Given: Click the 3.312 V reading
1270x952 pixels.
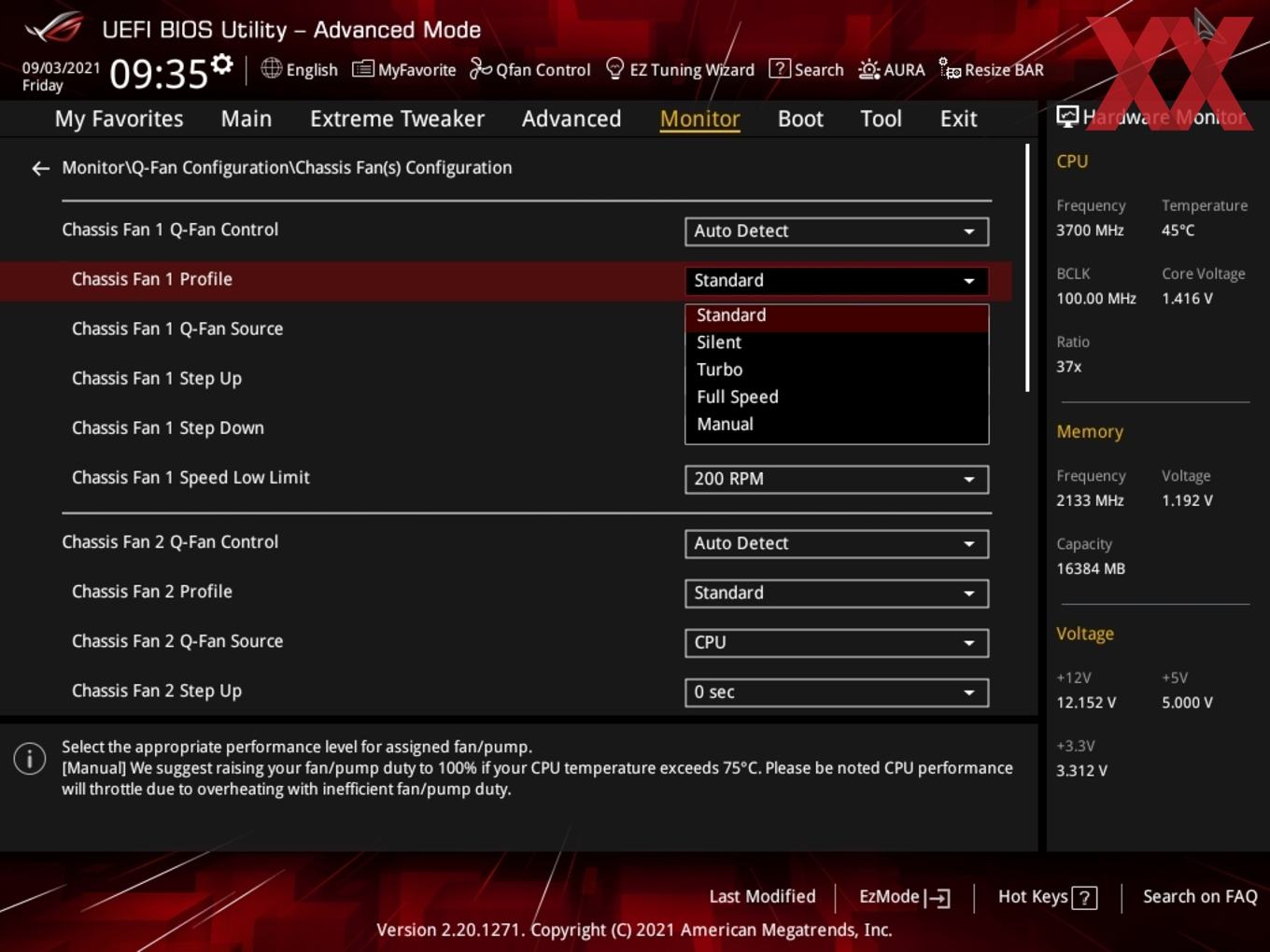Looking at the screenshot, I should point(1081,770).
